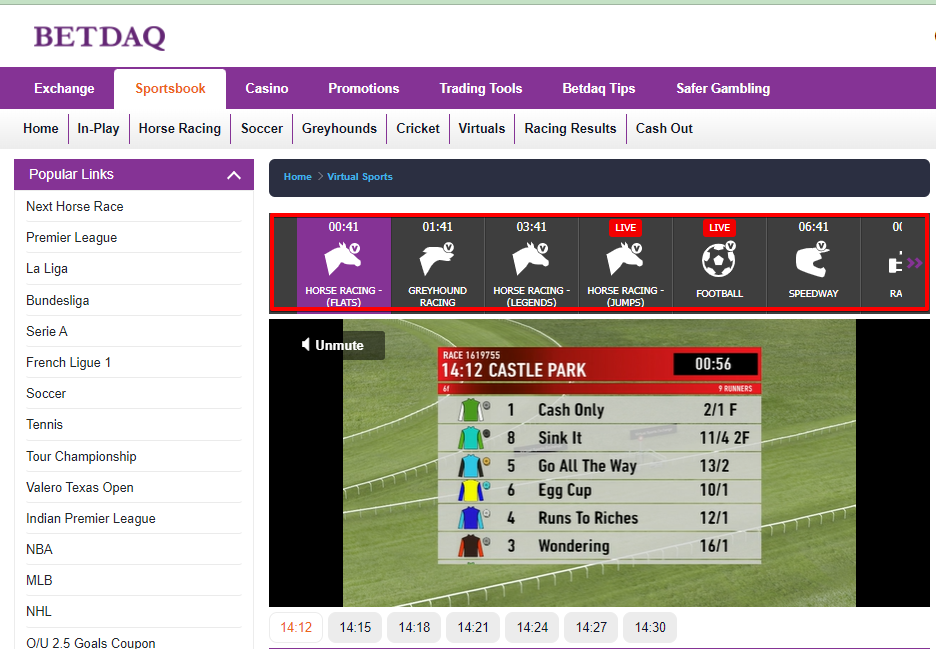Click the Virtual Sports breadcrumb link

[360, 177]
